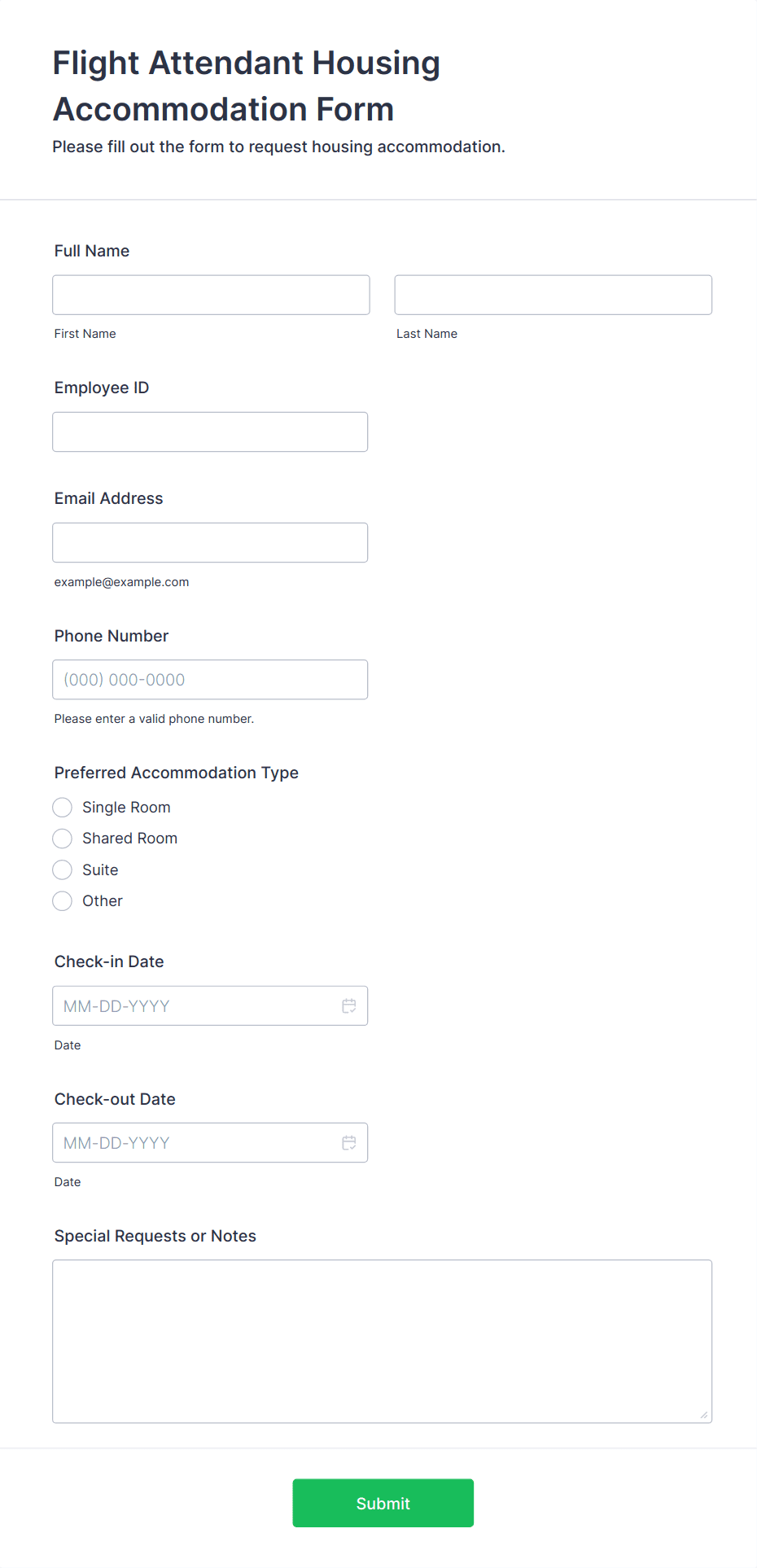This screenshot has height=1568, width=757.
Task: Pick the Other accommodation option
Action: point(63,901)
